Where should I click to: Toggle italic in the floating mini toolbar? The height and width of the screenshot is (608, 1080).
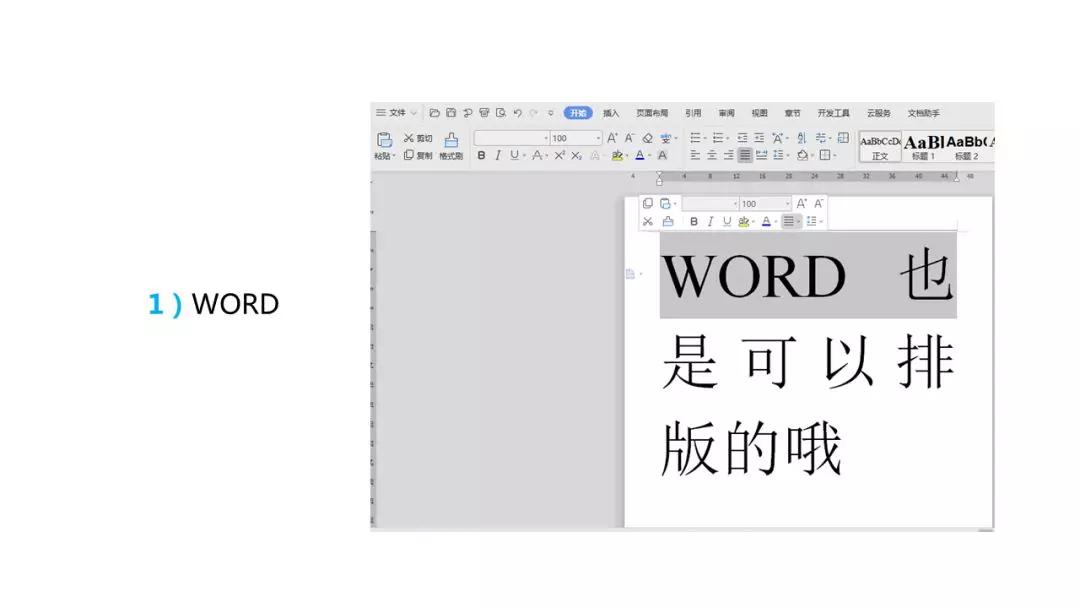(710, 221)
